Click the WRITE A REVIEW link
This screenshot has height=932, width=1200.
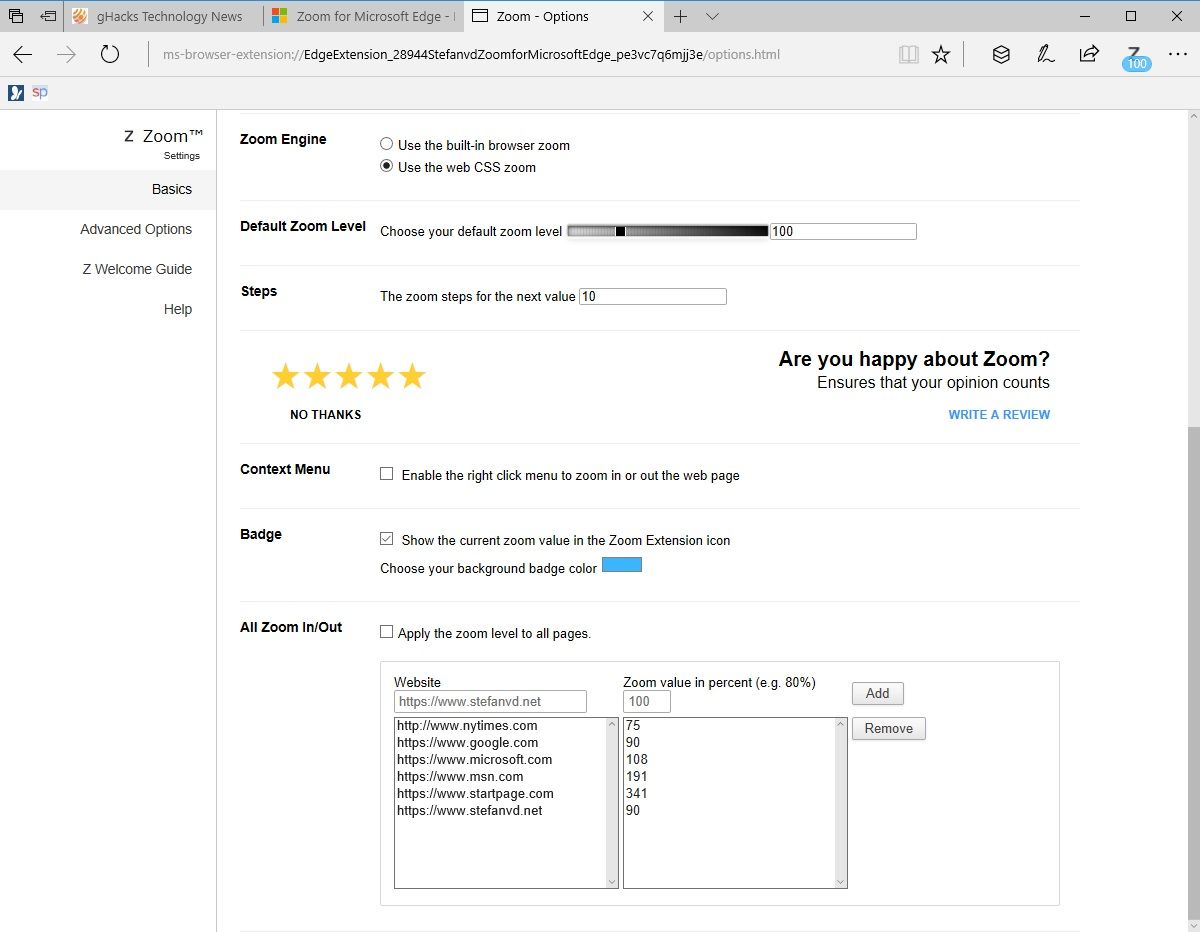[x=999, y=415]
